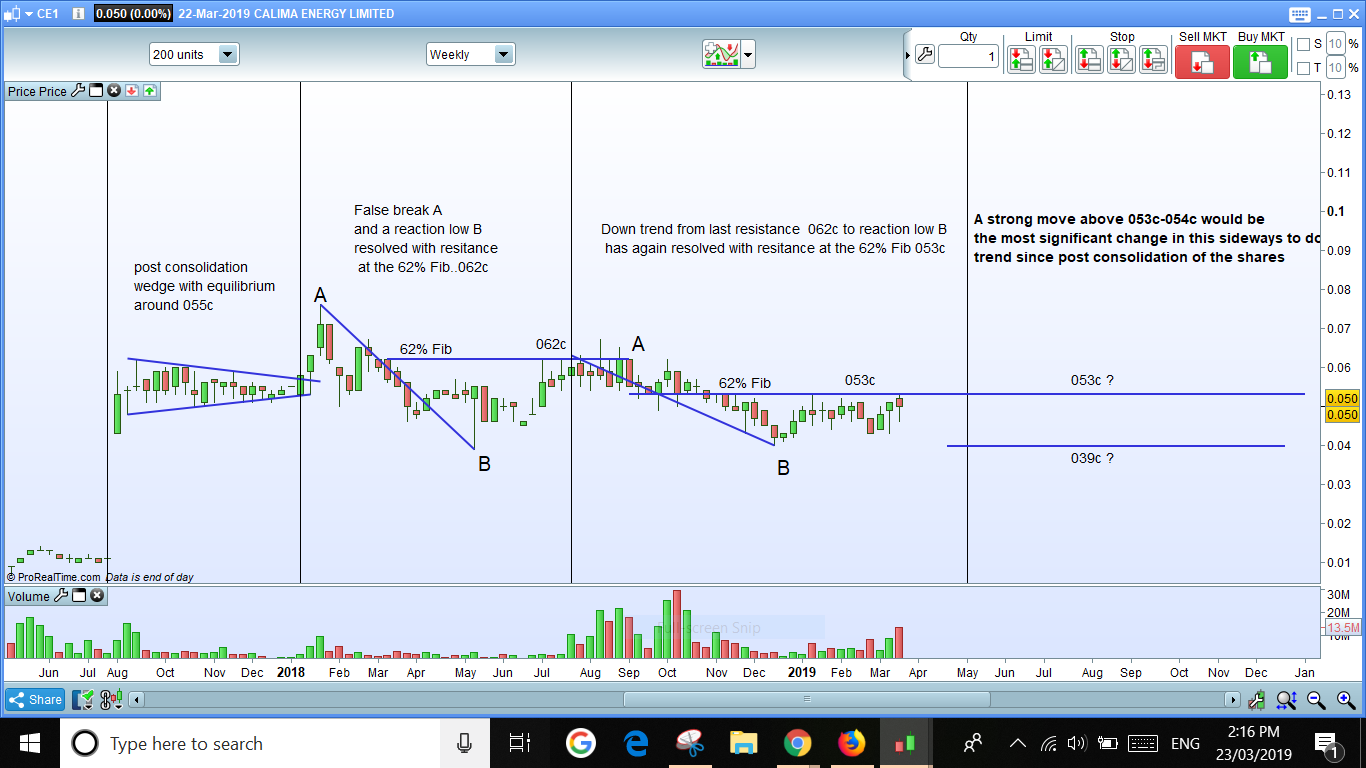
Task: Click the rightmost candlestick icon near zoom controls
Action: (1256, 700)
